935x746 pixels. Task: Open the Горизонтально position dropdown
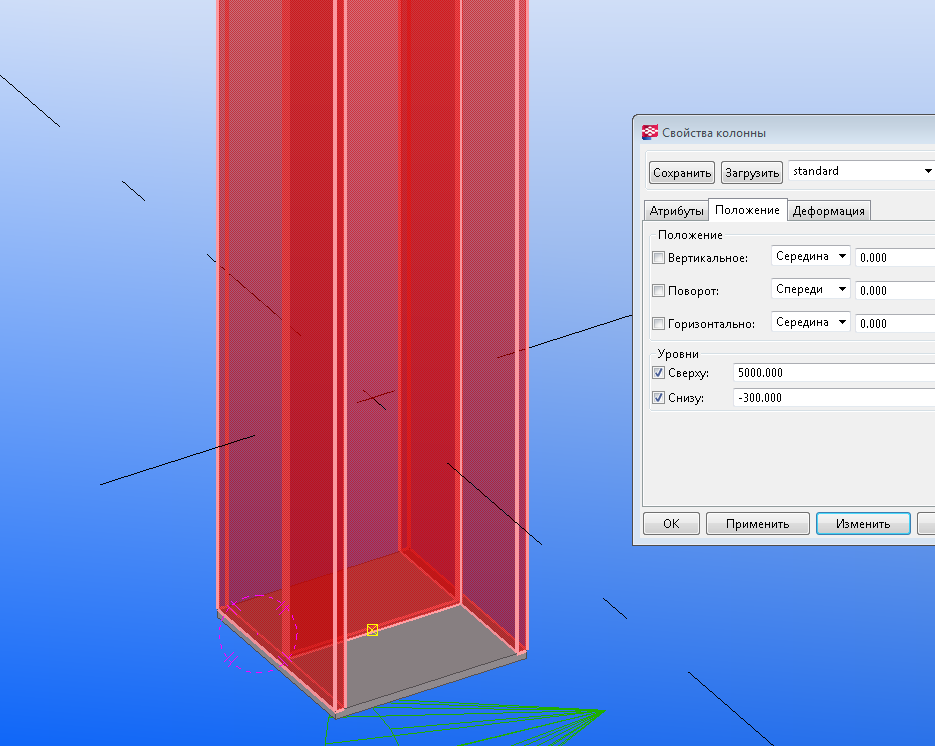[x=811, y=323]
